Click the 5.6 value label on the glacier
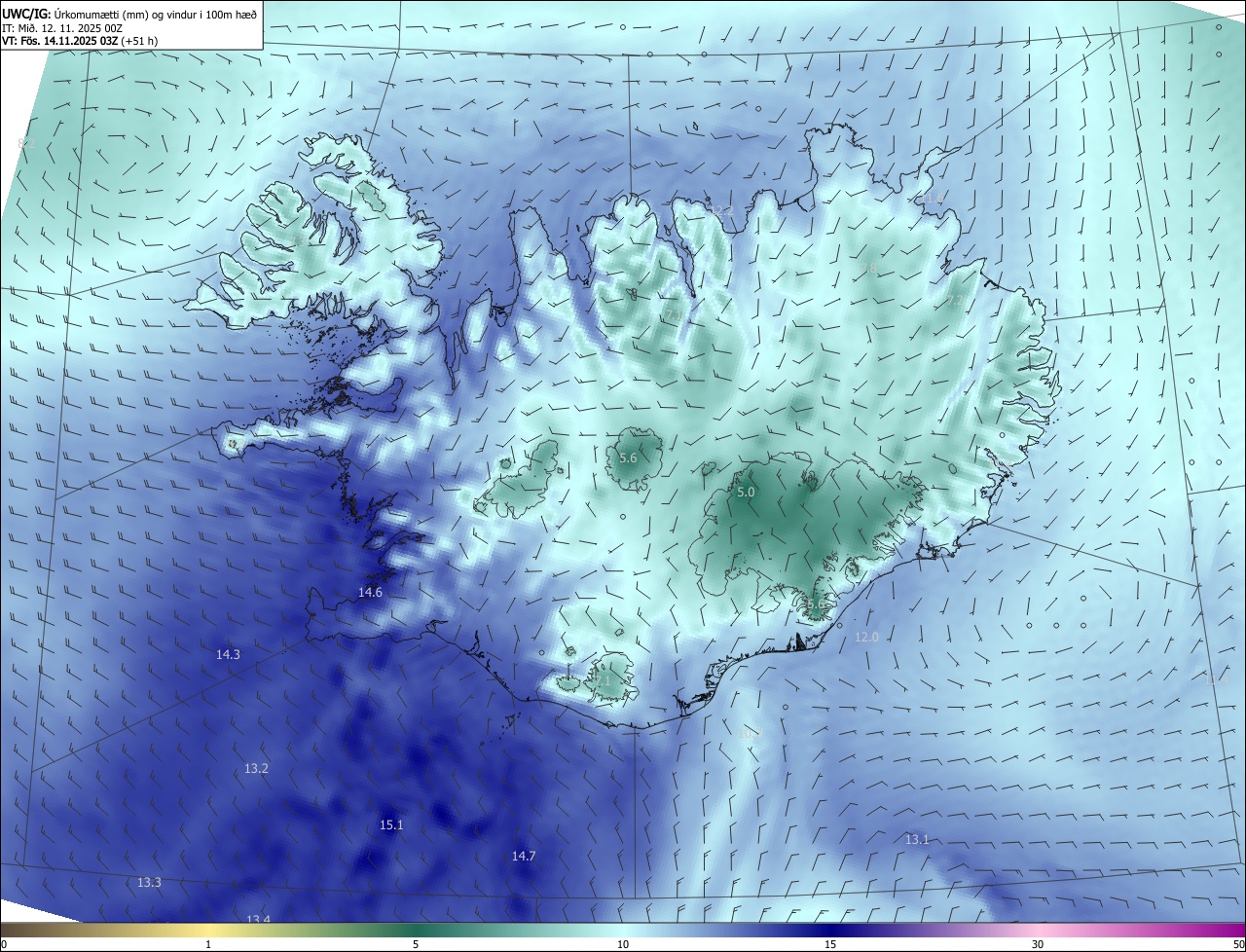The height and width of the screenshot is (952, 1246). pyautogui.click(x=628, y=458)
